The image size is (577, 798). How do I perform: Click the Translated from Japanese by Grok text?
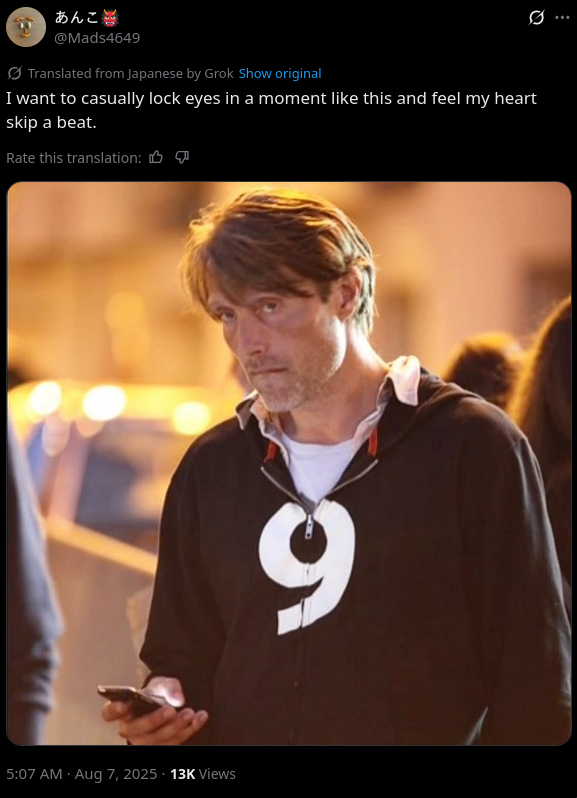pos(130,74)
